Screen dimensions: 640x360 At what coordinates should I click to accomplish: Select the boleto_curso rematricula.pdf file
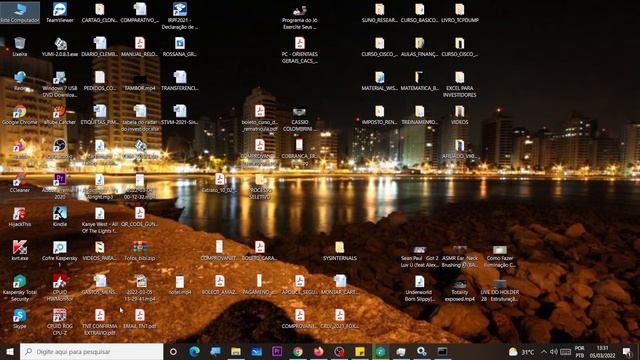pyautogui.click(x=260, y=118)
